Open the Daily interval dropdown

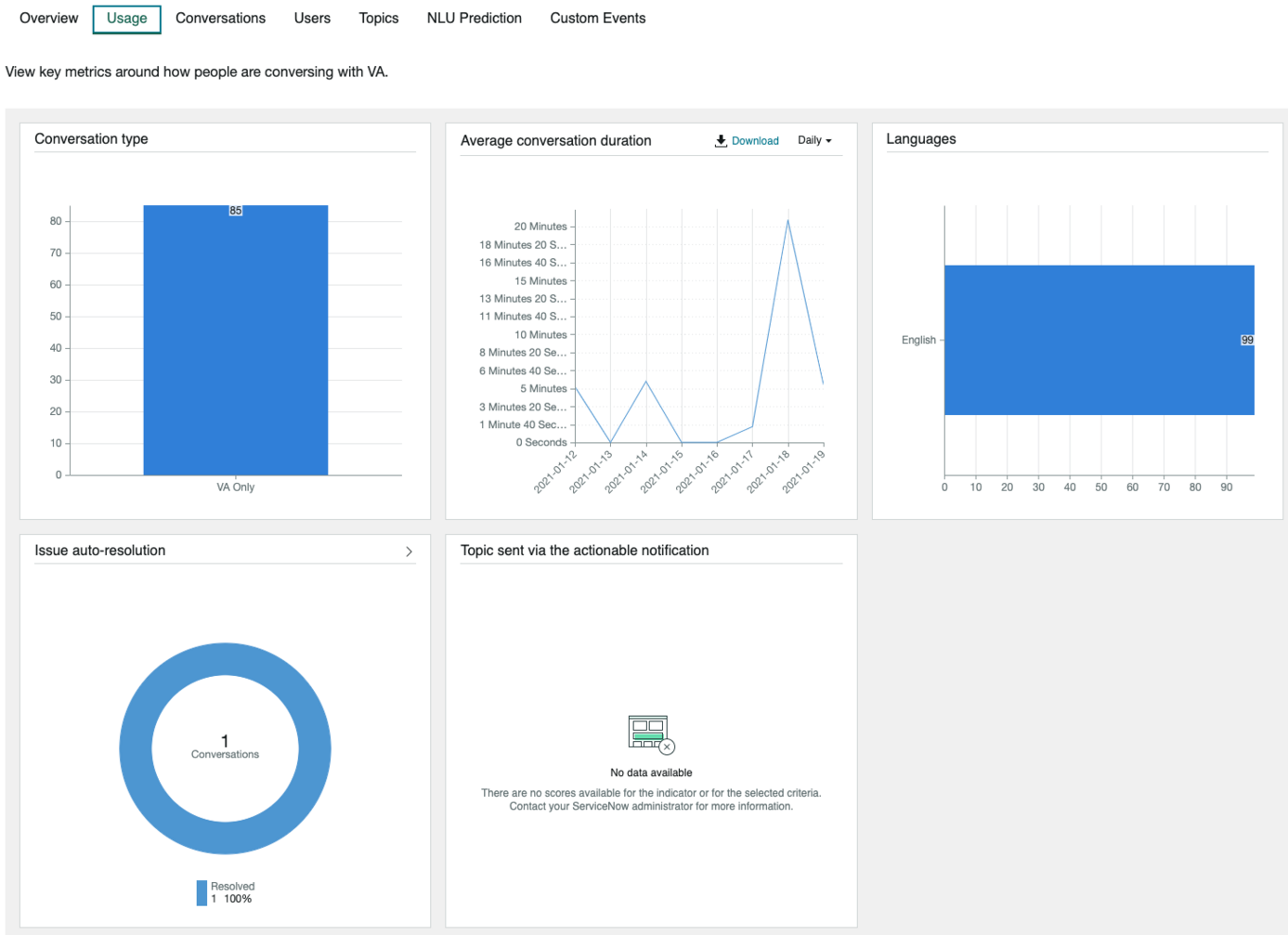[814, 140]
